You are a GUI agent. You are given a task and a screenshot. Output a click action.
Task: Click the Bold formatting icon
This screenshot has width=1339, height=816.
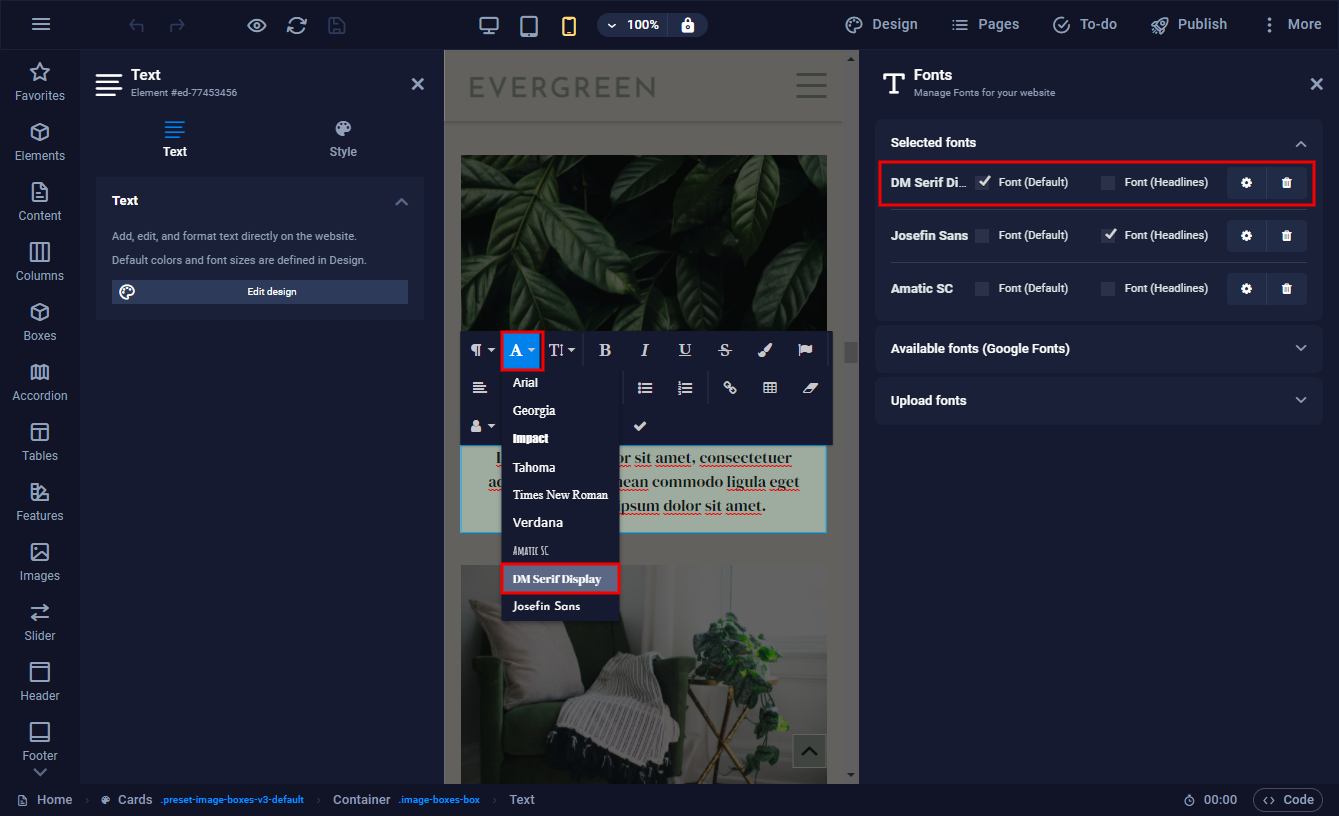(605, 350)
